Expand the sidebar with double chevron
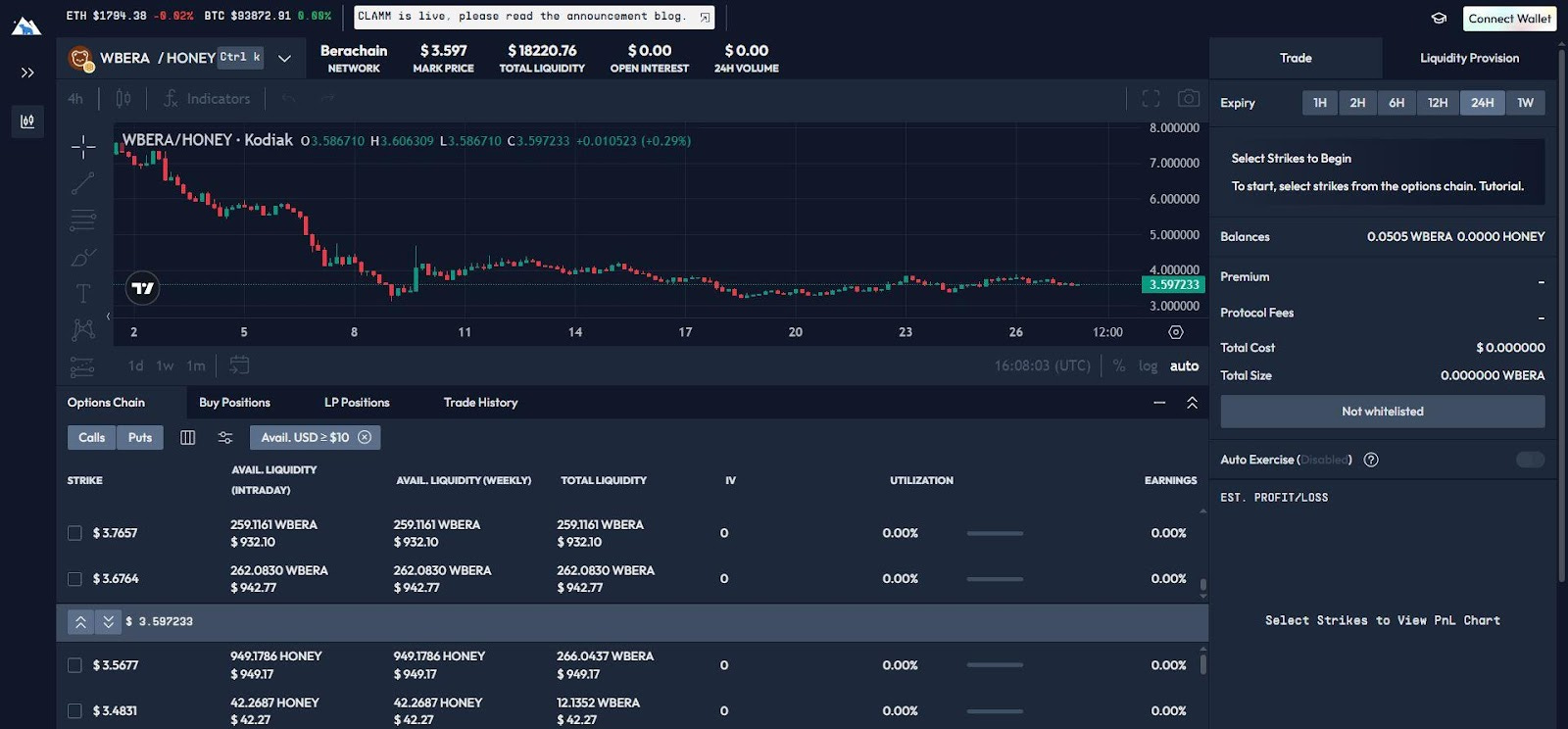Screen dimensions: 1568x729 (x=27, y=73)
